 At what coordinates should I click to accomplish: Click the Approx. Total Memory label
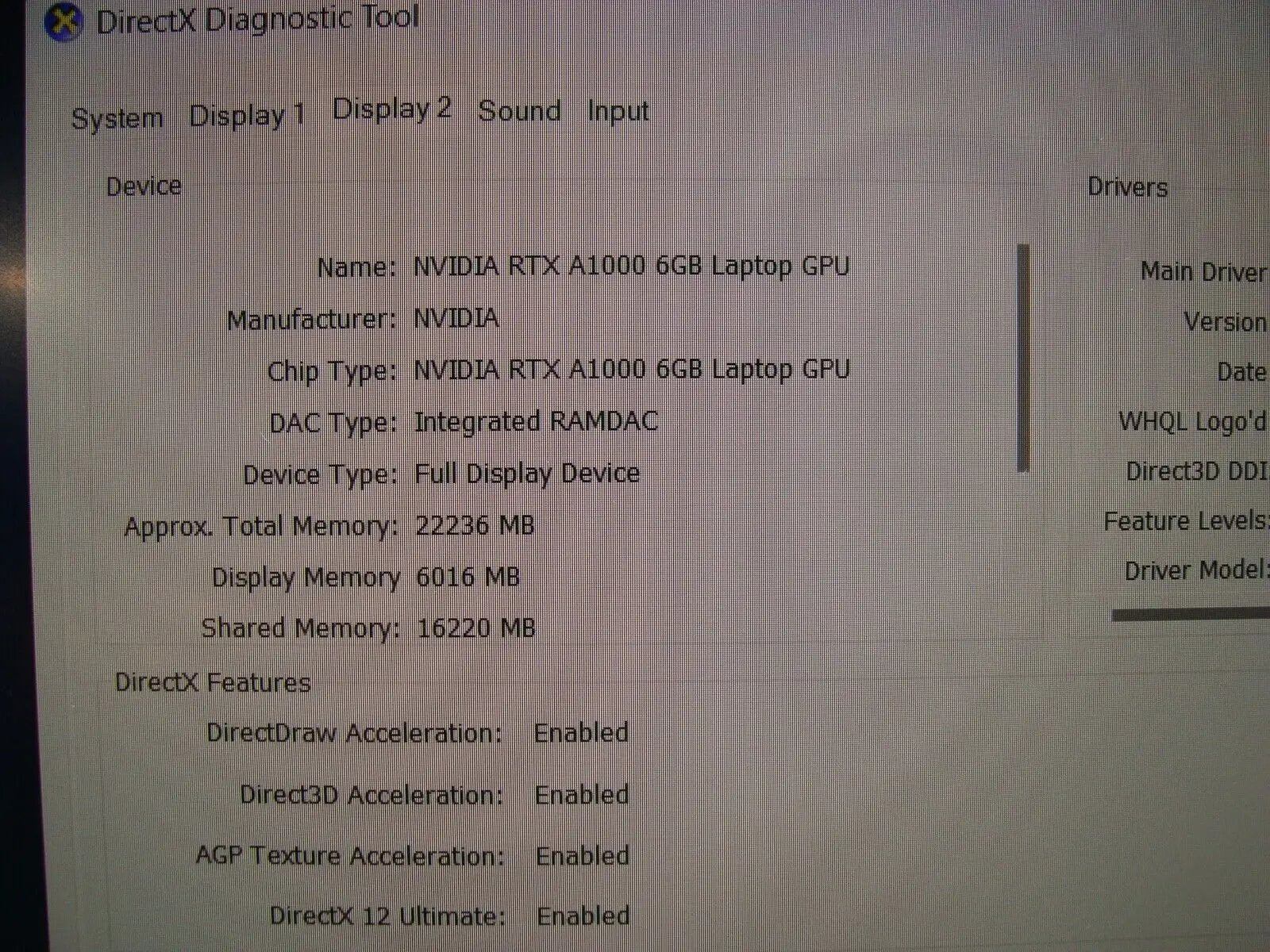coord(261,527)
